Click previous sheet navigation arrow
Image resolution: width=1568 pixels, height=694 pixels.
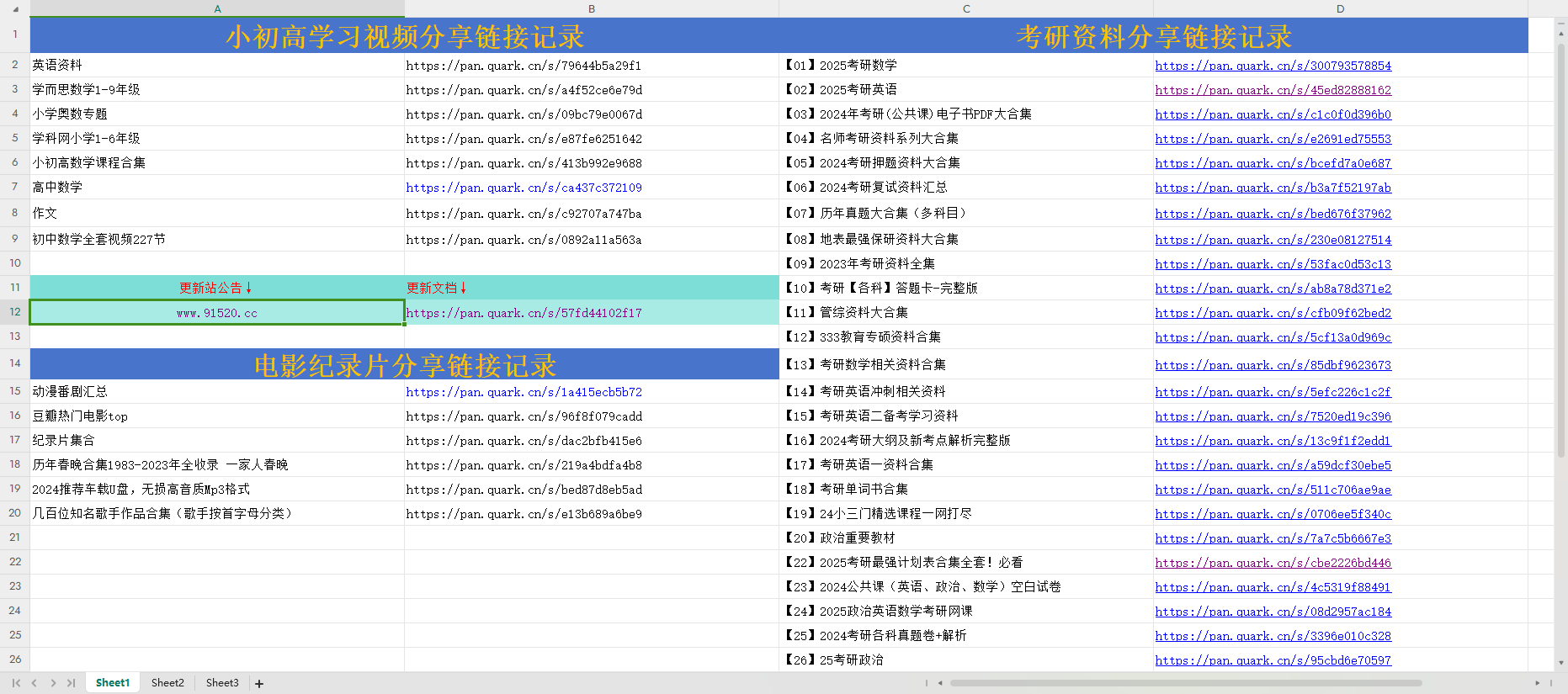click(x=35, y=683)
